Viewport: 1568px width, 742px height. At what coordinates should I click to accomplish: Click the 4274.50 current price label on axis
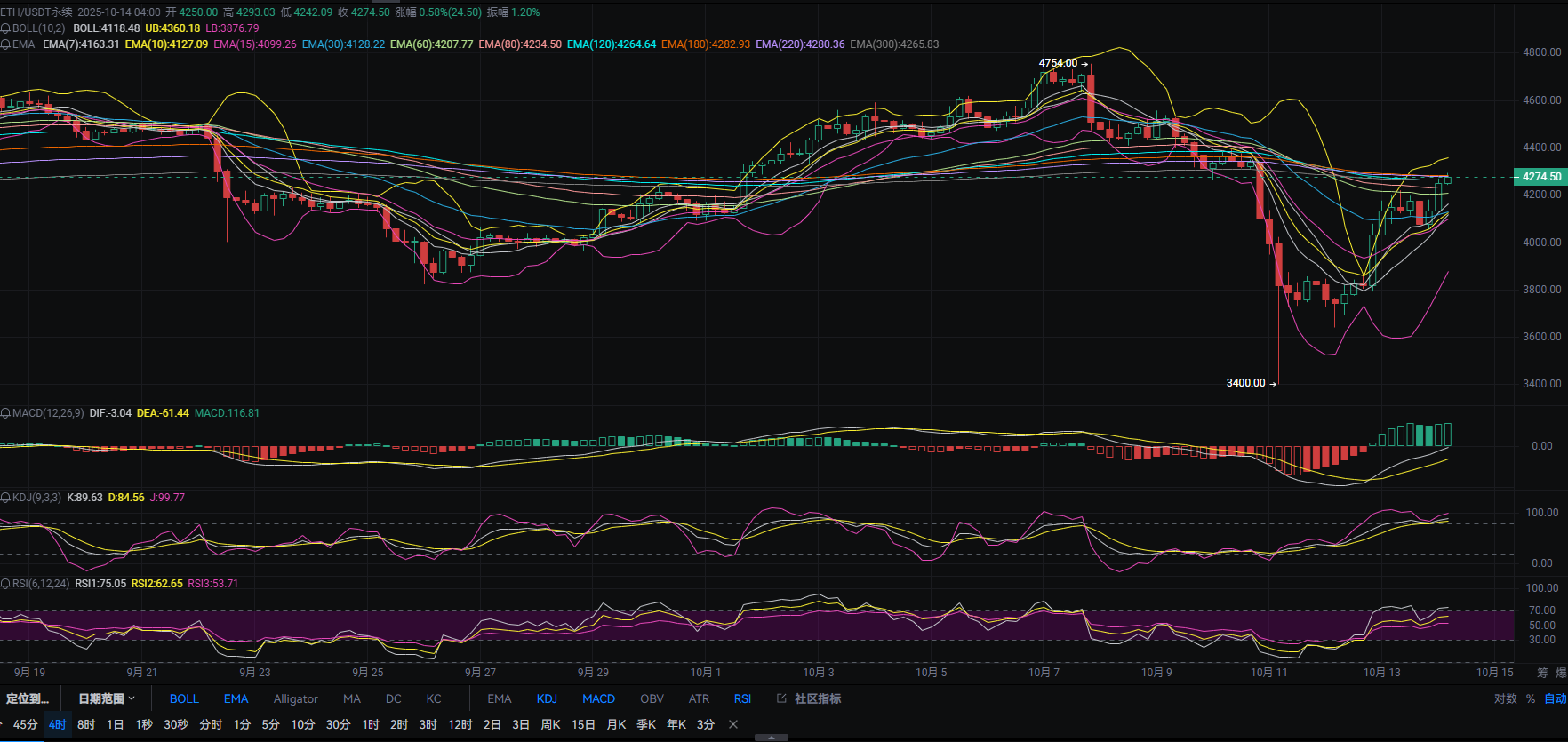pos(1540,177)
